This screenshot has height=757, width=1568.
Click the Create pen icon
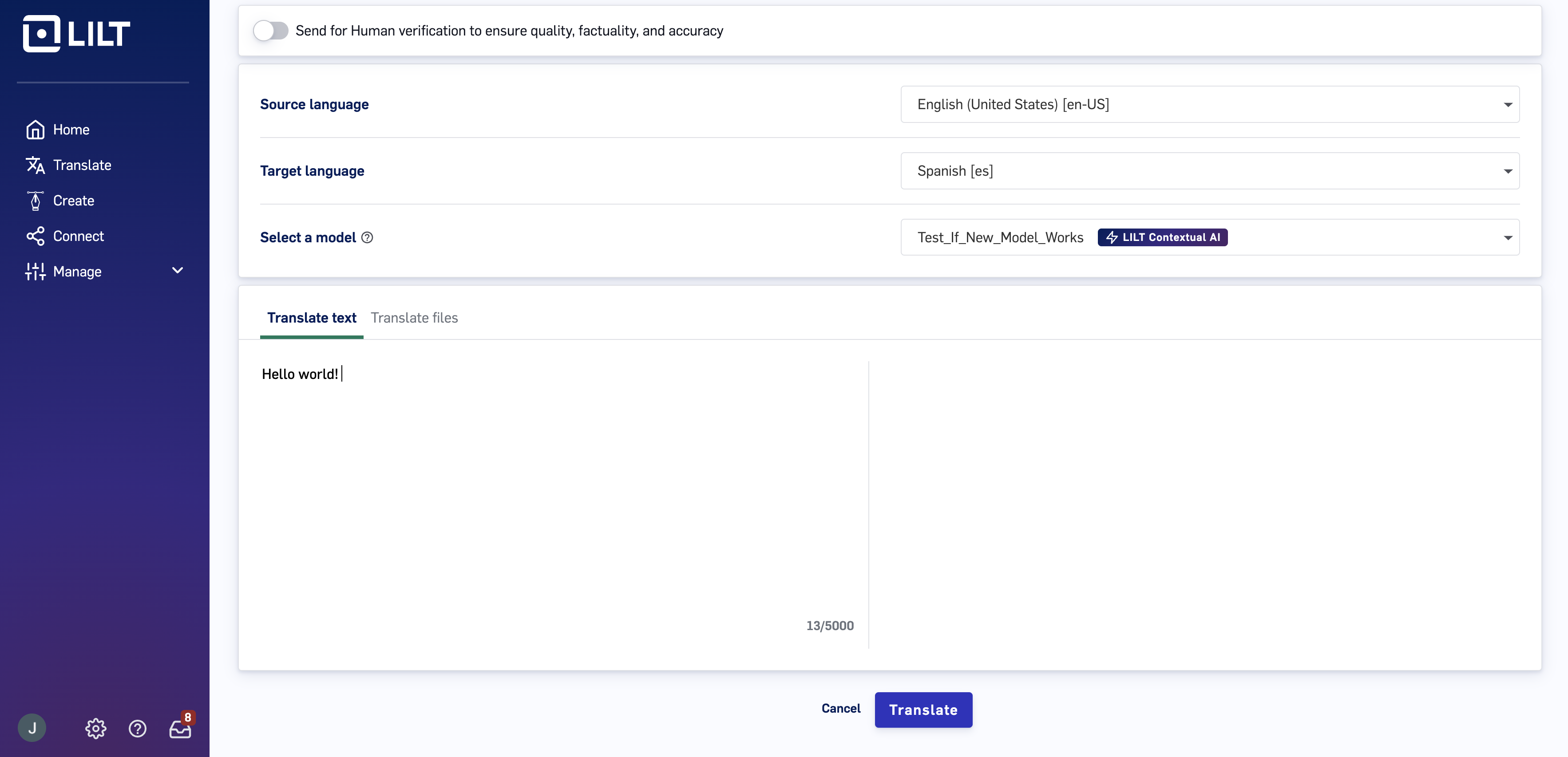[x=36, y=201]
